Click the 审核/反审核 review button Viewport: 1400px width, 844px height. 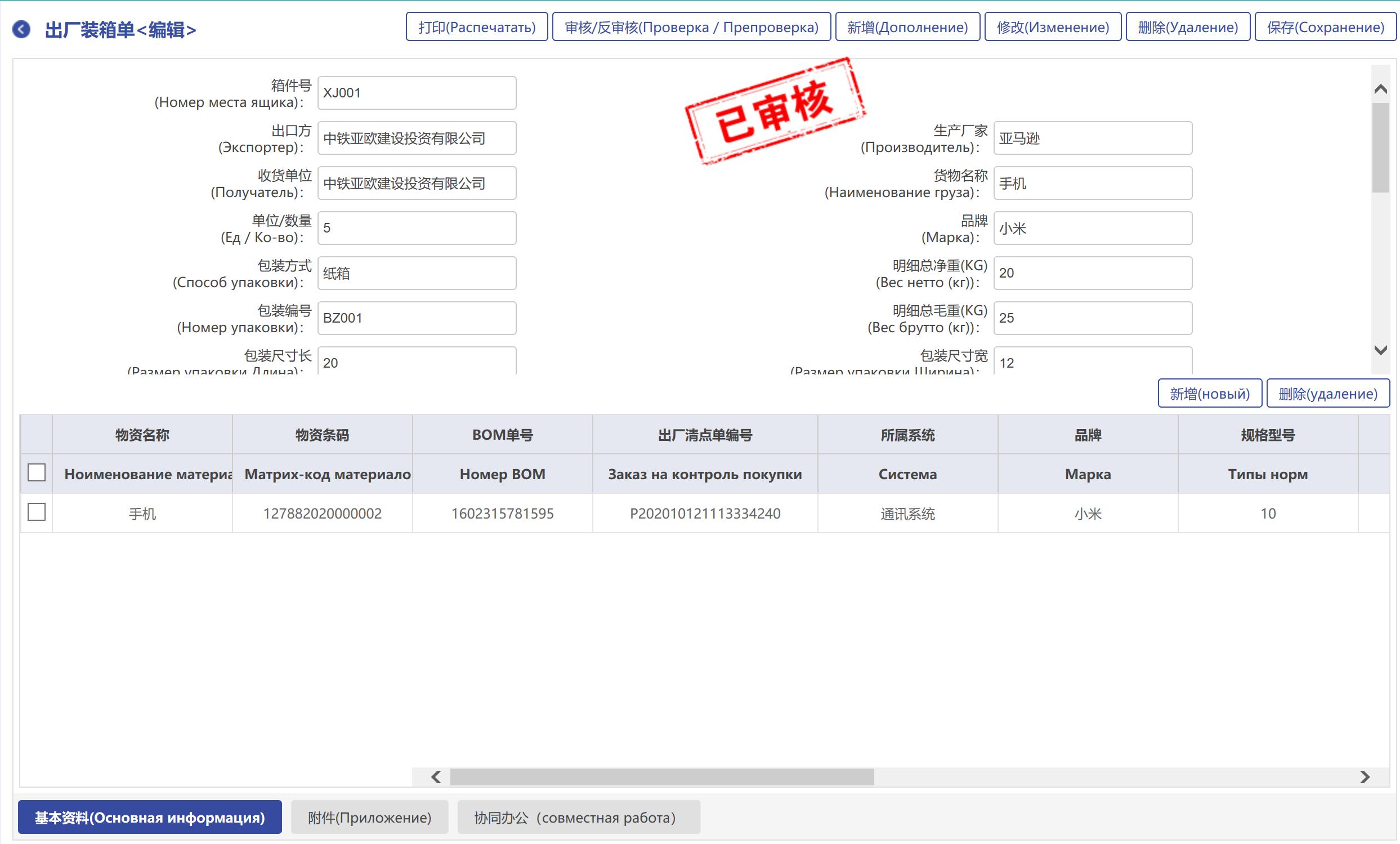[x=691, y=27]
